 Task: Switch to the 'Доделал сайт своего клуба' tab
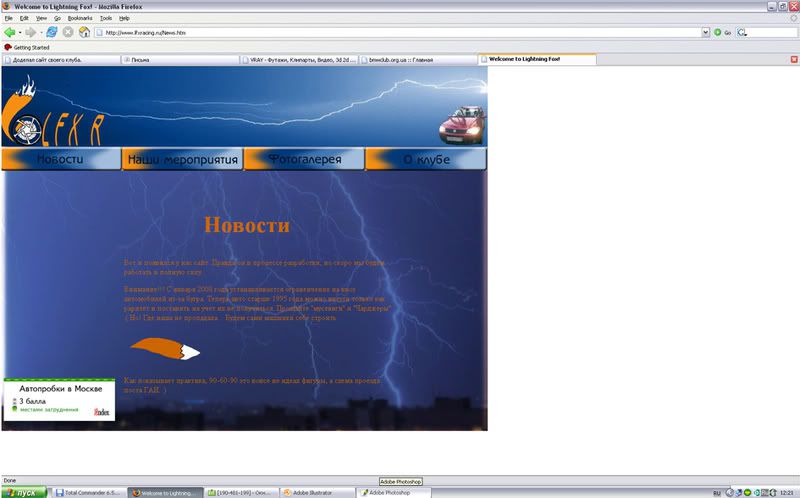(x=61, y=60)
